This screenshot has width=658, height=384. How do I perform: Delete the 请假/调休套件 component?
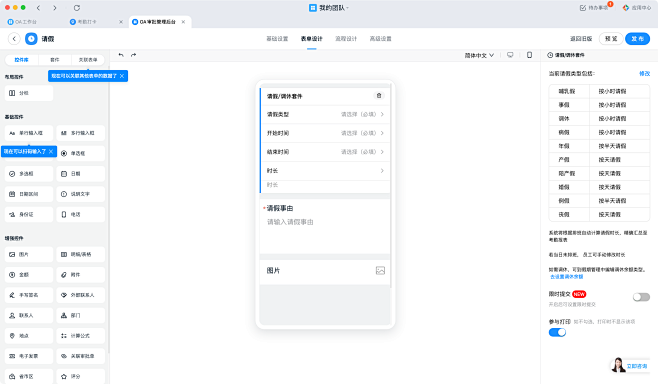coord(379,96)
